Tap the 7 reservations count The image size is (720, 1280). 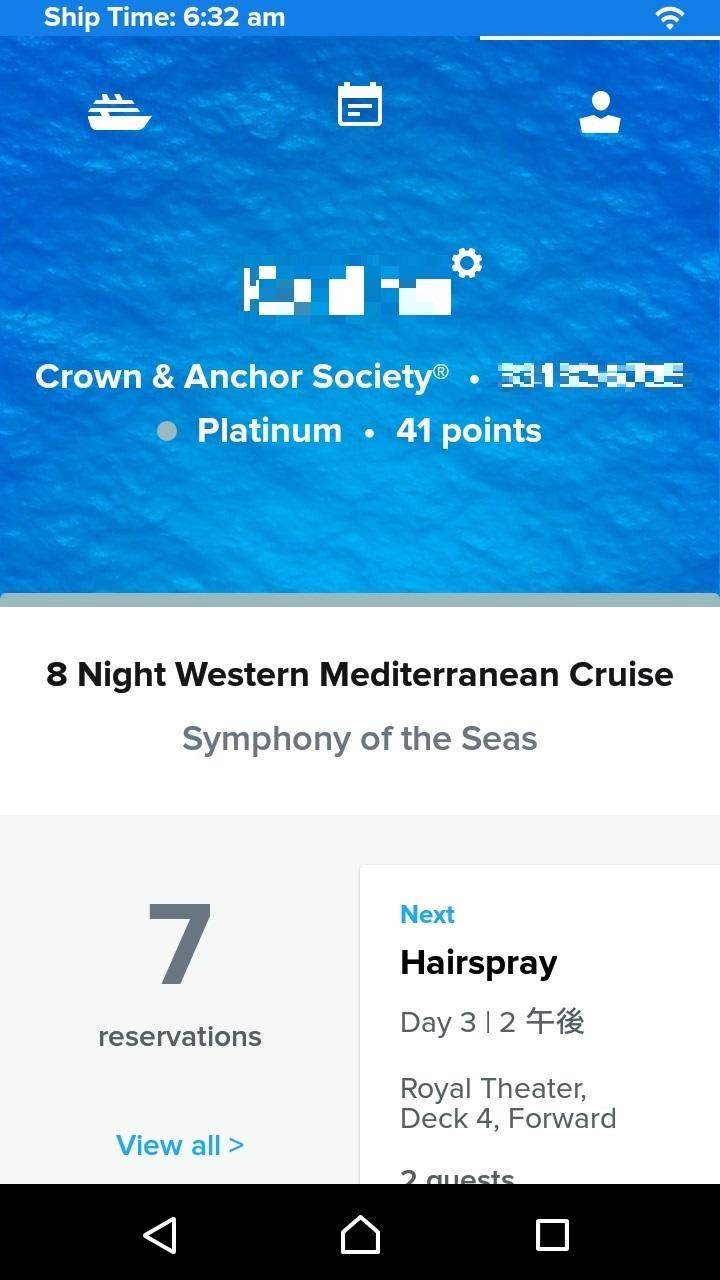click(180, 945)
